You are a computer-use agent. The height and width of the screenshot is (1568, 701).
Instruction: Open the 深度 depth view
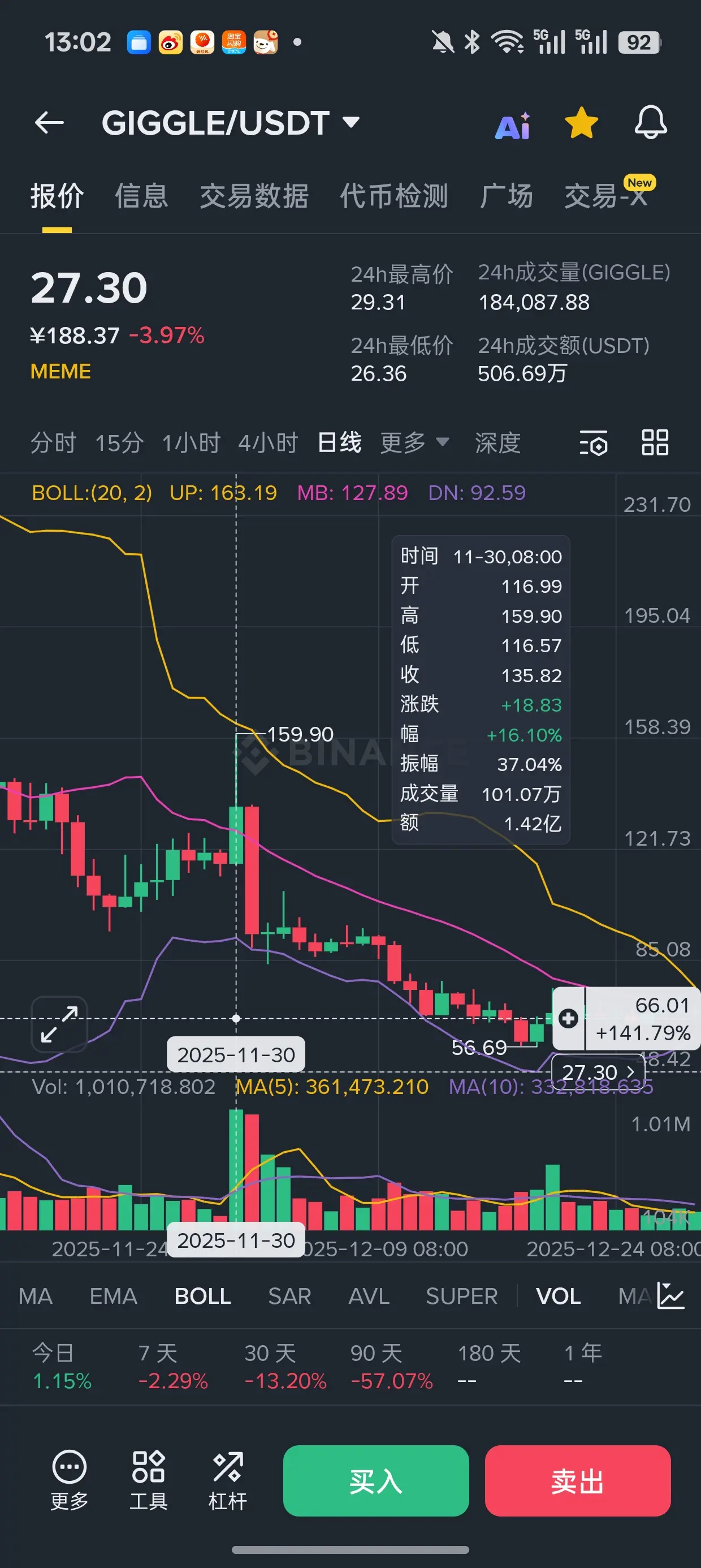[497, 442]
